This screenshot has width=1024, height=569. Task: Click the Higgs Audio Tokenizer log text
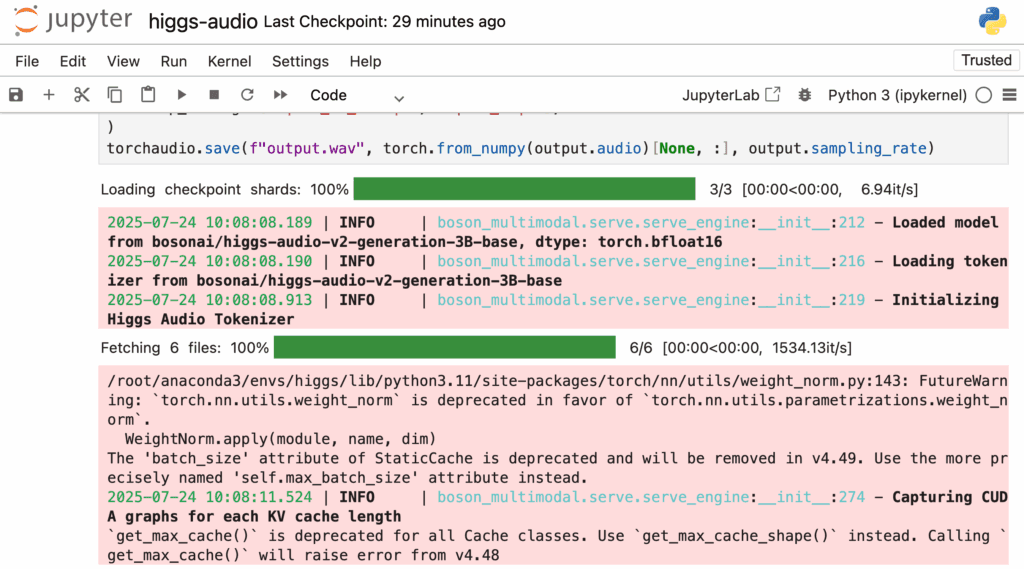(200, 319)
